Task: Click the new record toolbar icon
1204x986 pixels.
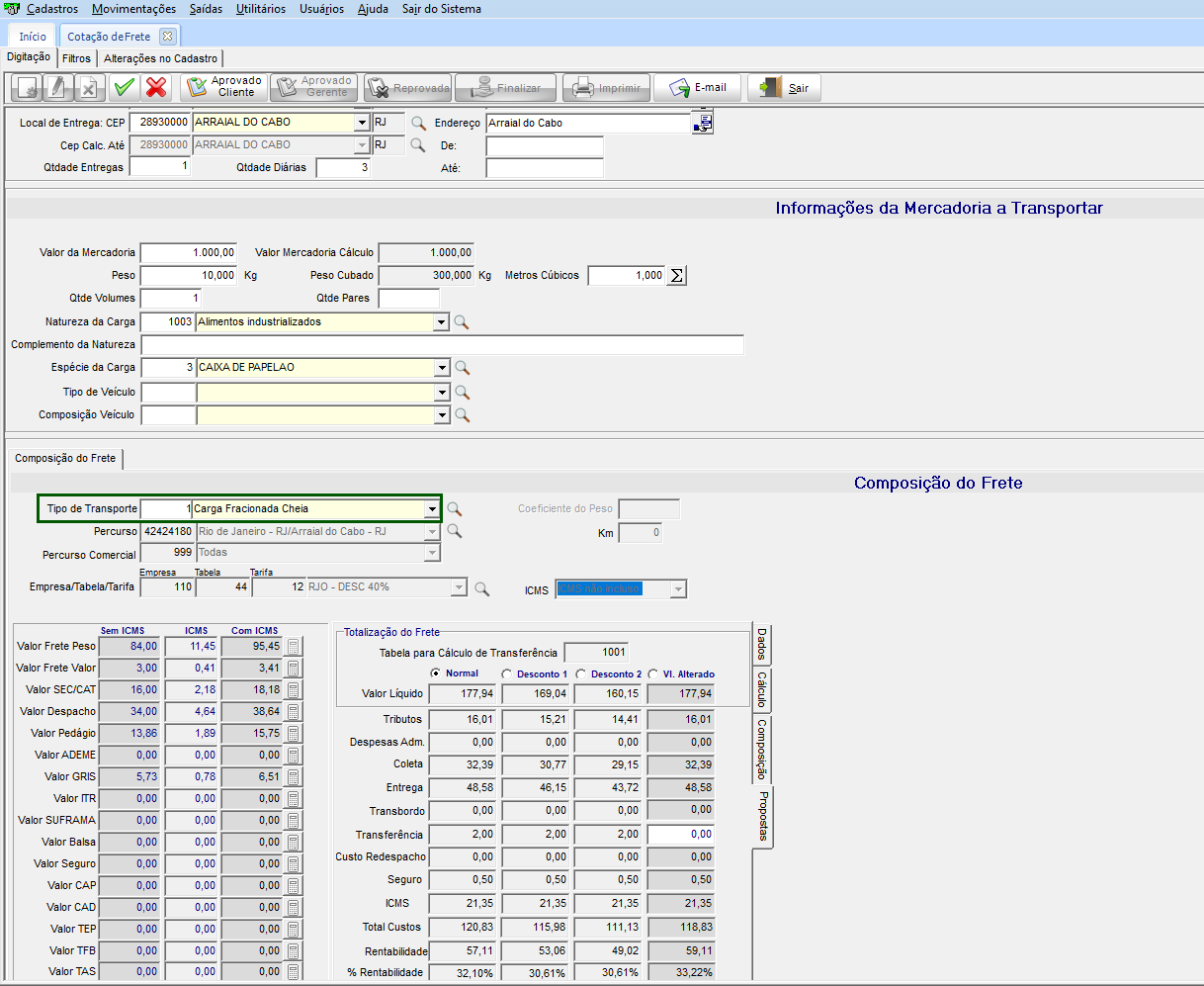Action: tap(28, 88)
